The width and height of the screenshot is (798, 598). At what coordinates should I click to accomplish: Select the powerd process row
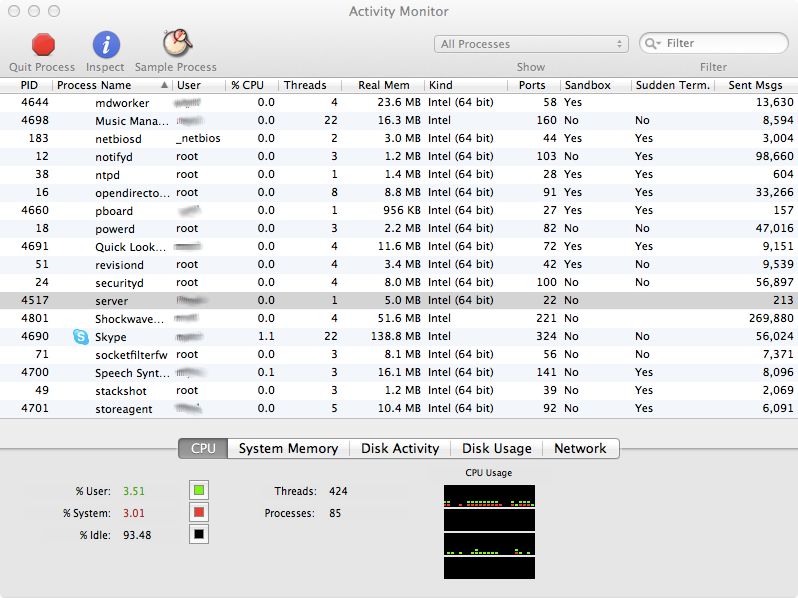(399, 229)
